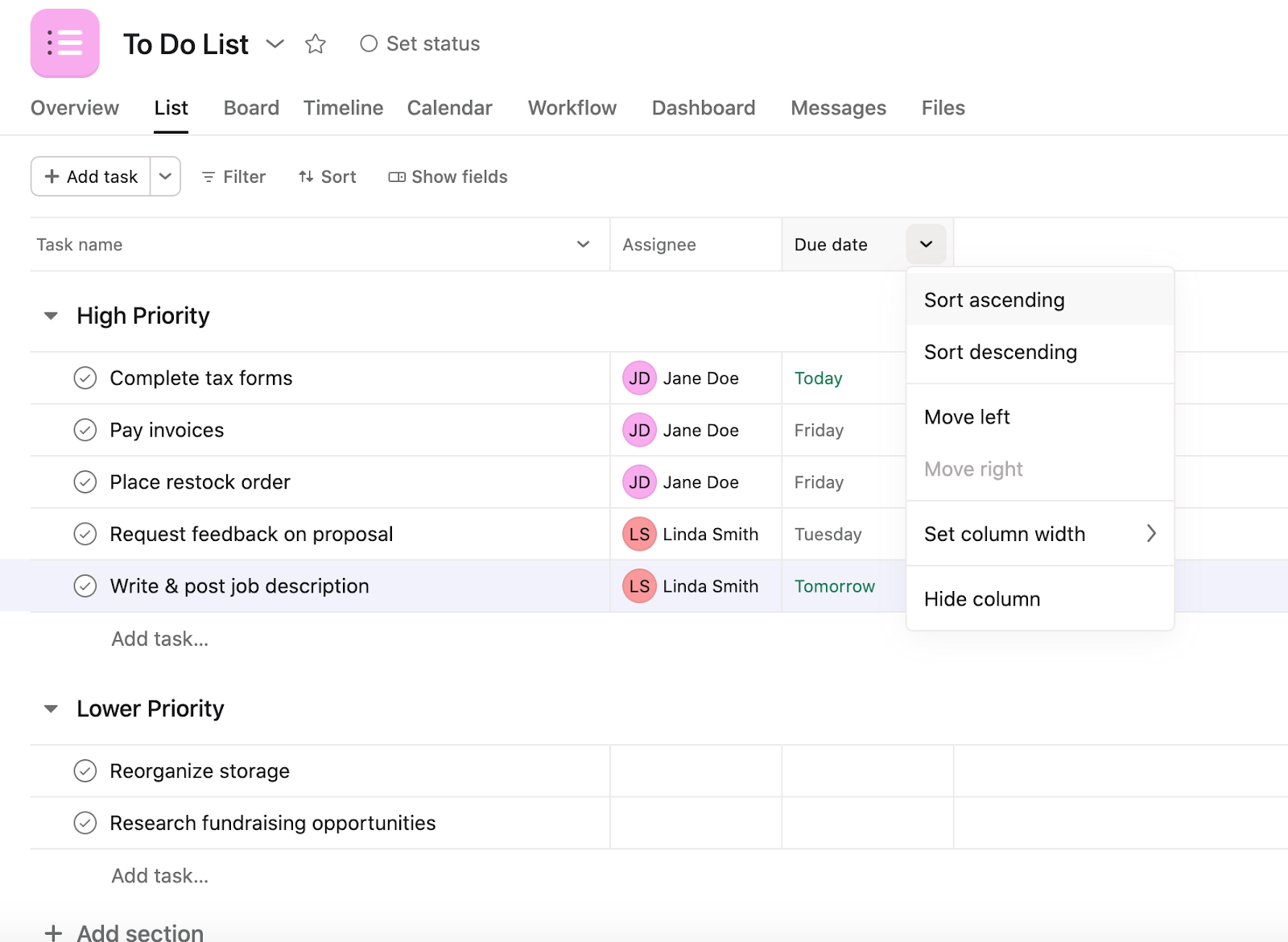Click Jane Doe avatar on Pay invoices
Screen dimensions: 1288x942
click(639, 430)
